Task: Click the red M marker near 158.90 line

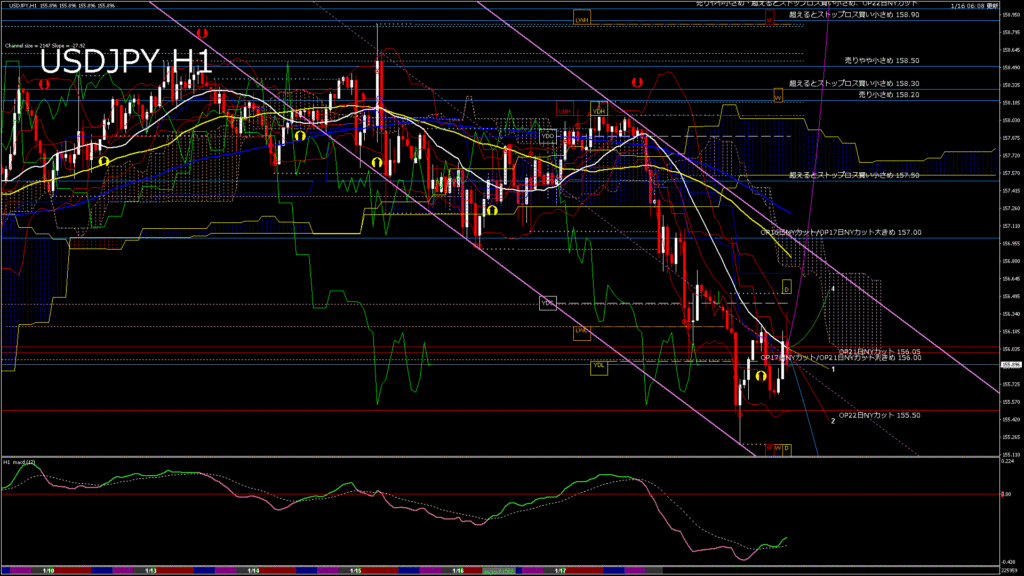Action: point(769,19)
